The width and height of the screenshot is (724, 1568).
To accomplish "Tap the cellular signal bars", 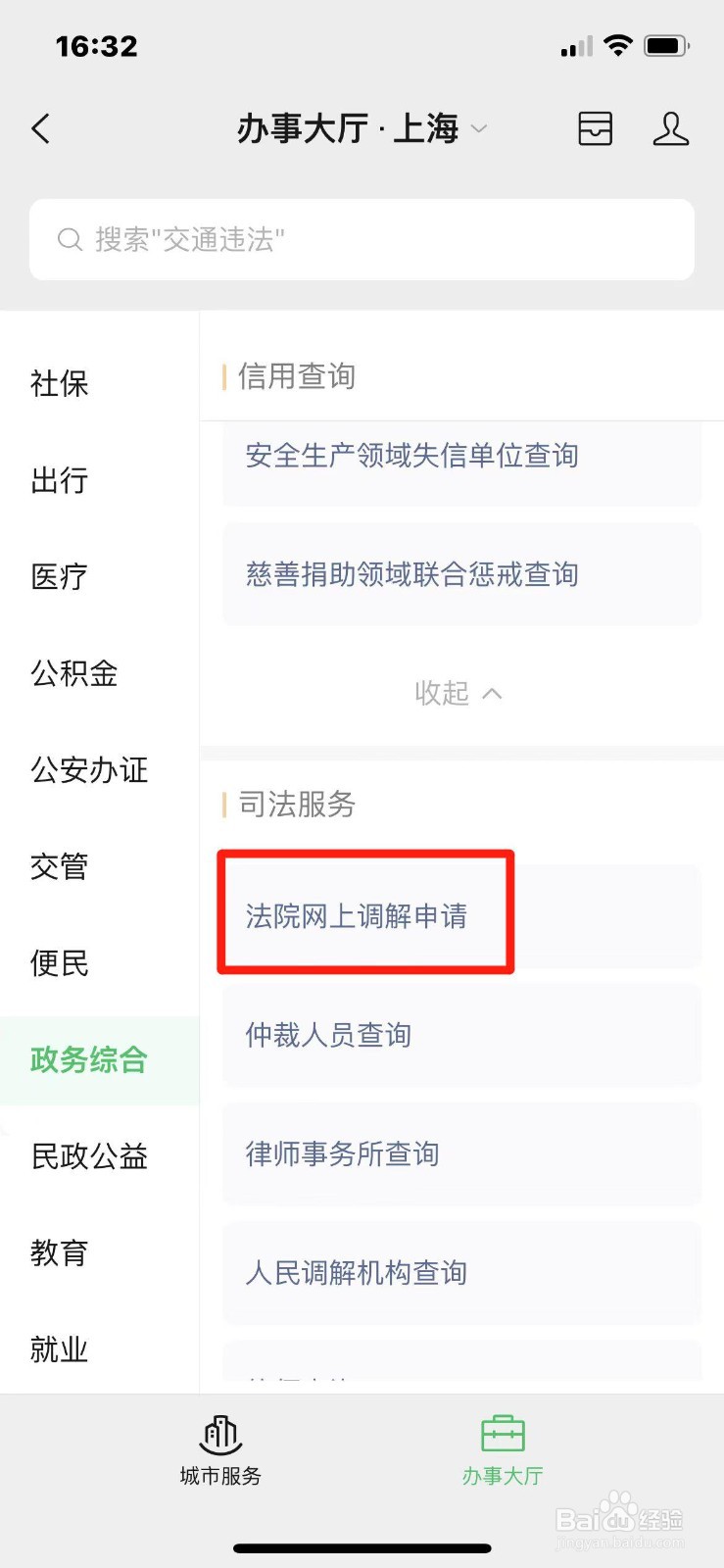I will tap(574, 44).
